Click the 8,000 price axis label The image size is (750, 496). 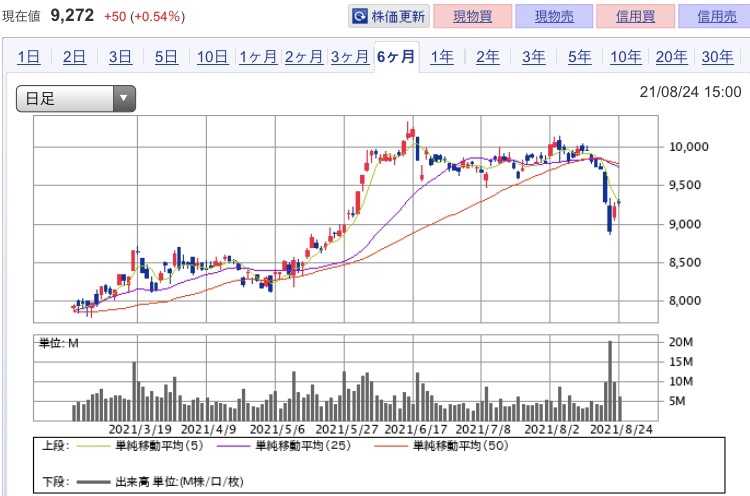tap(685, 300)
